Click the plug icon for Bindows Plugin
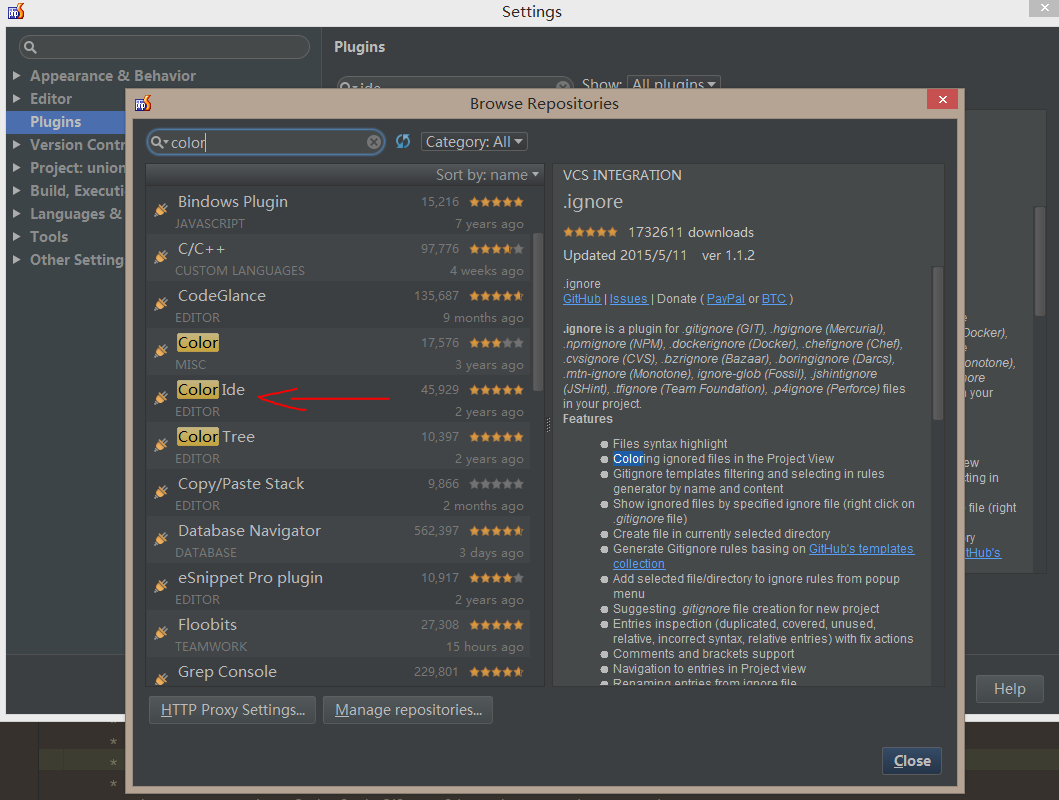Viewport: 1059px width, 800px height. (161, 209)
